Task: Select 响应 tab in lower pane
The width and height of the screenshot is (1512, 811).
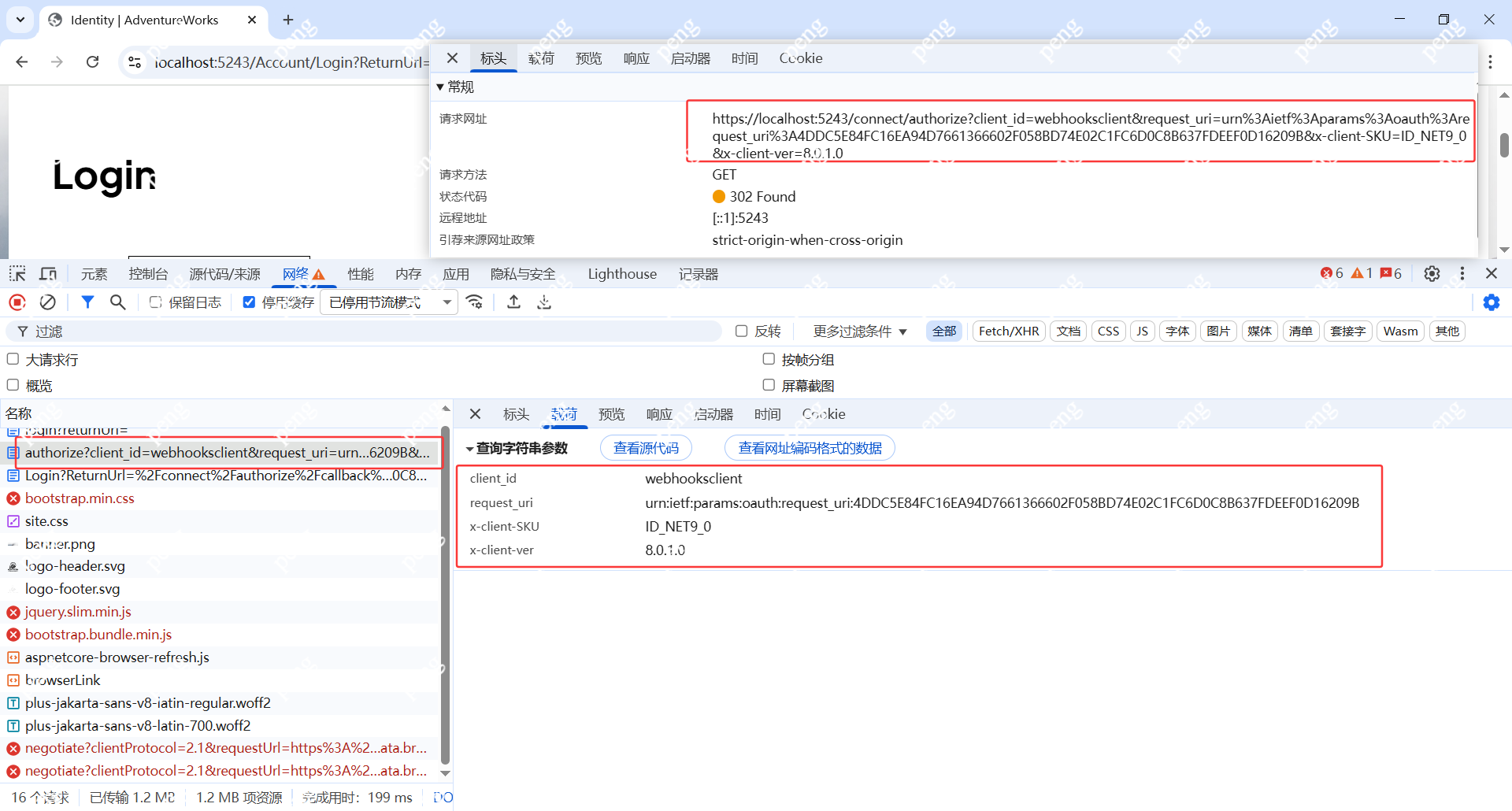Action: click(659, 414)
